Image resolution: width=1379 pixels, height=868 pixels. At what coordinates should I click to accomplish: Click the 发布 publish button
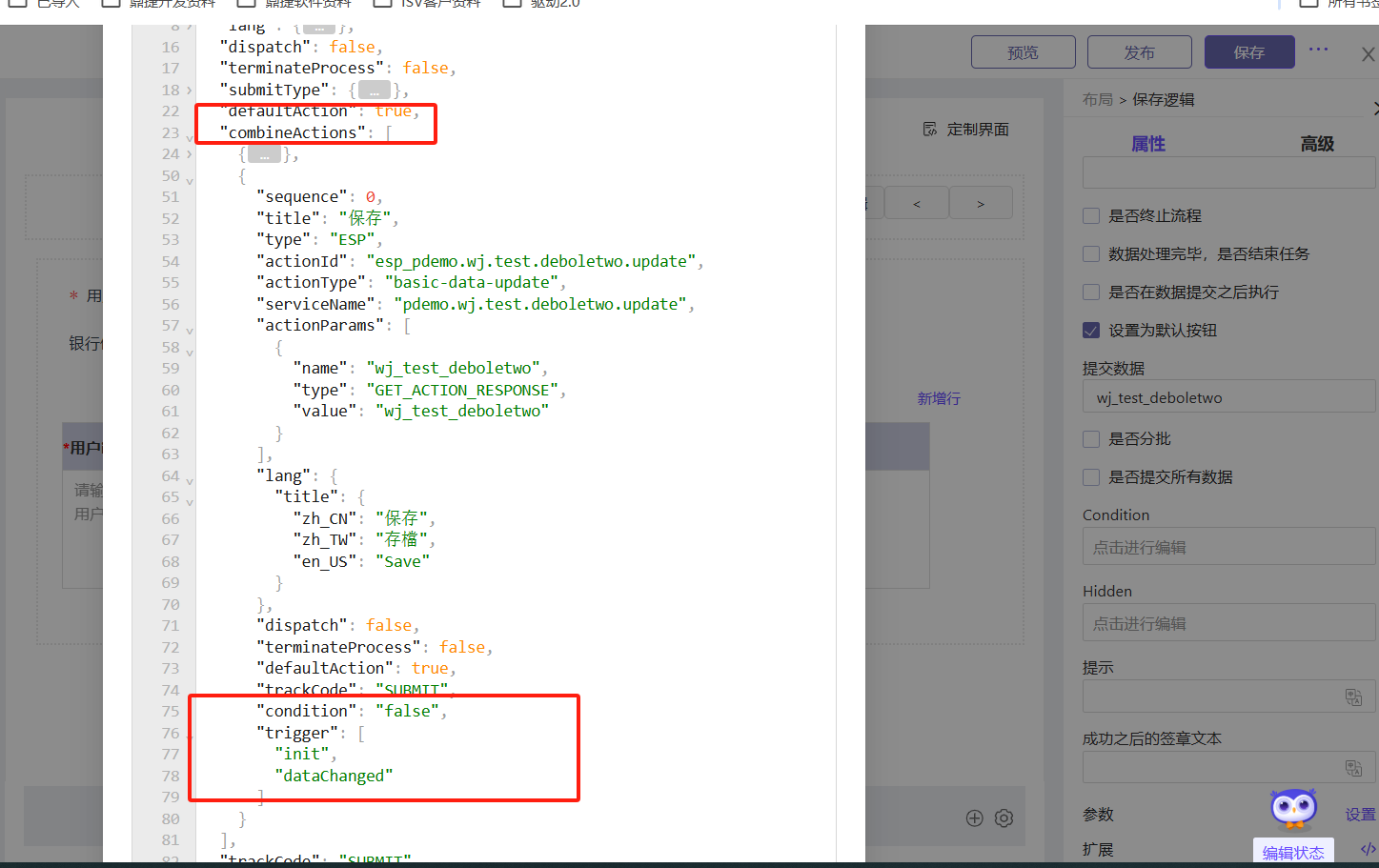click(1140, 52)
